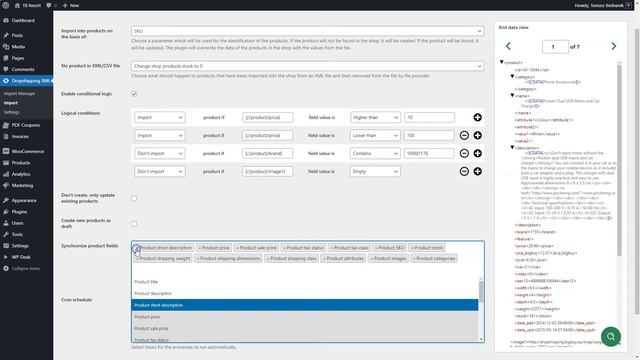The width and height of the screenshot is (640, 360).
Task: Remove the image1 Empty condition row
Action: click(x=464, y=171)
